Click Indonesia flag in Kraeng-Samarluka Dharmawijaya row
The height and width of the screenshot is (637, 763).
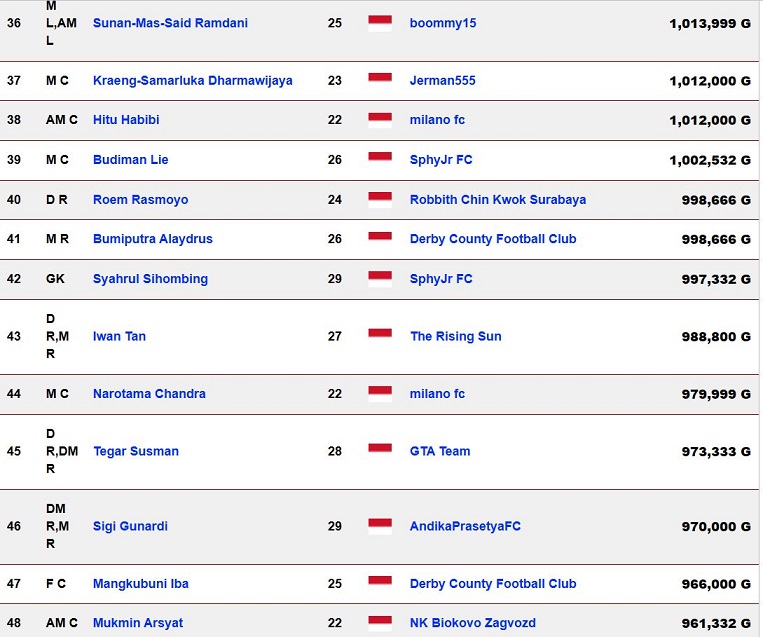[x=380, y=80]
